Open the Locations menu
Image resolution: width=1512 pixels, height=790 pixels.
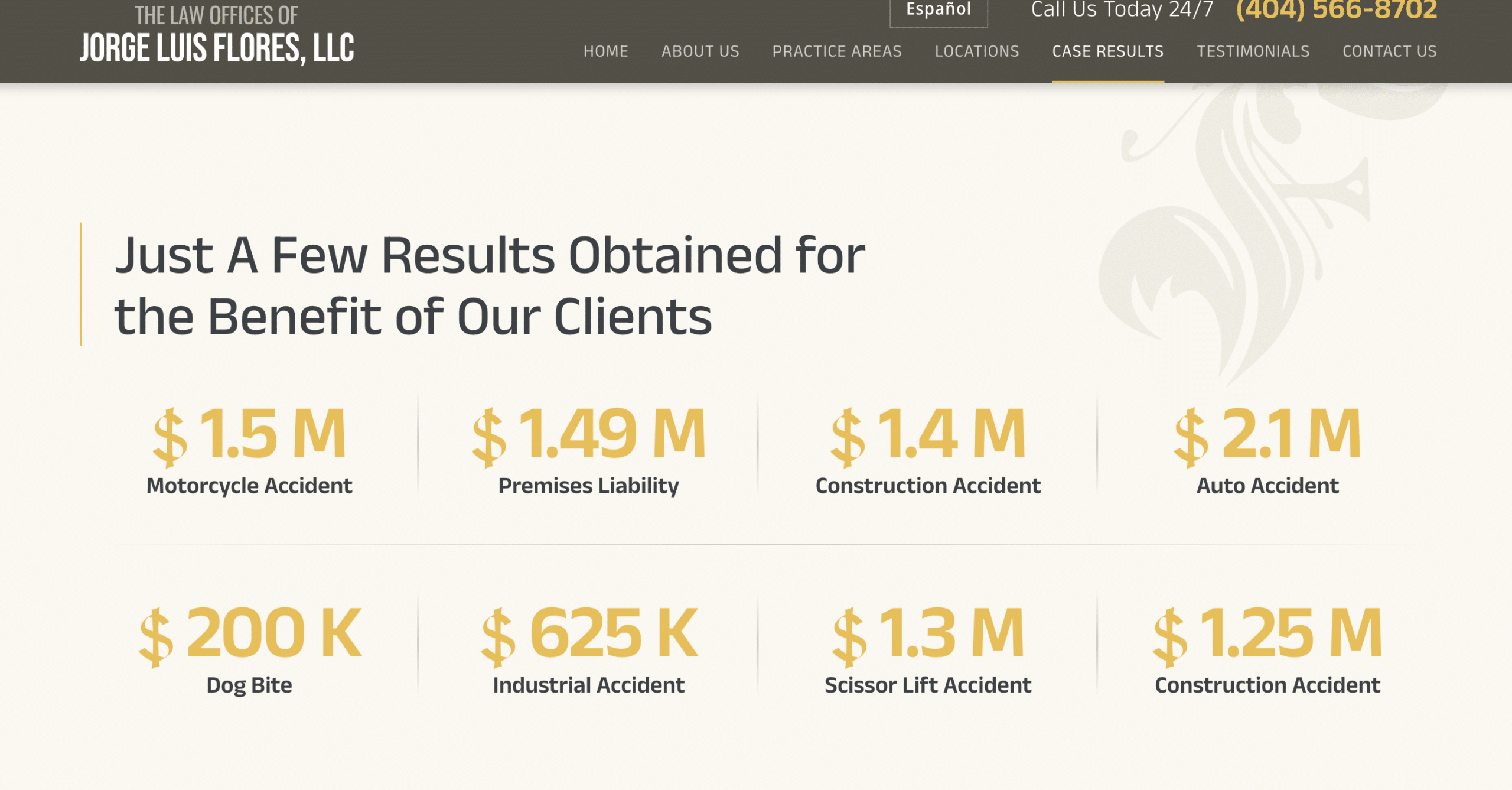(x=976, y=51)
